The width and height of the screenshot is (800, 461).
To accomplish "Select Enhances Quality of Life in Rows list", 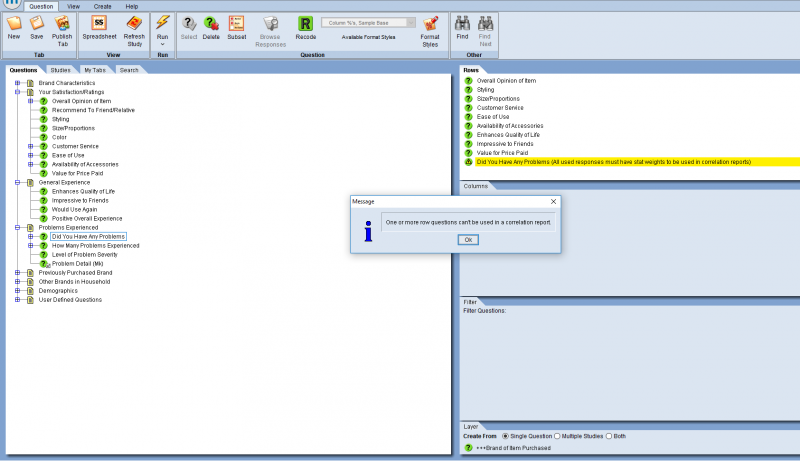I will point(508,135).
